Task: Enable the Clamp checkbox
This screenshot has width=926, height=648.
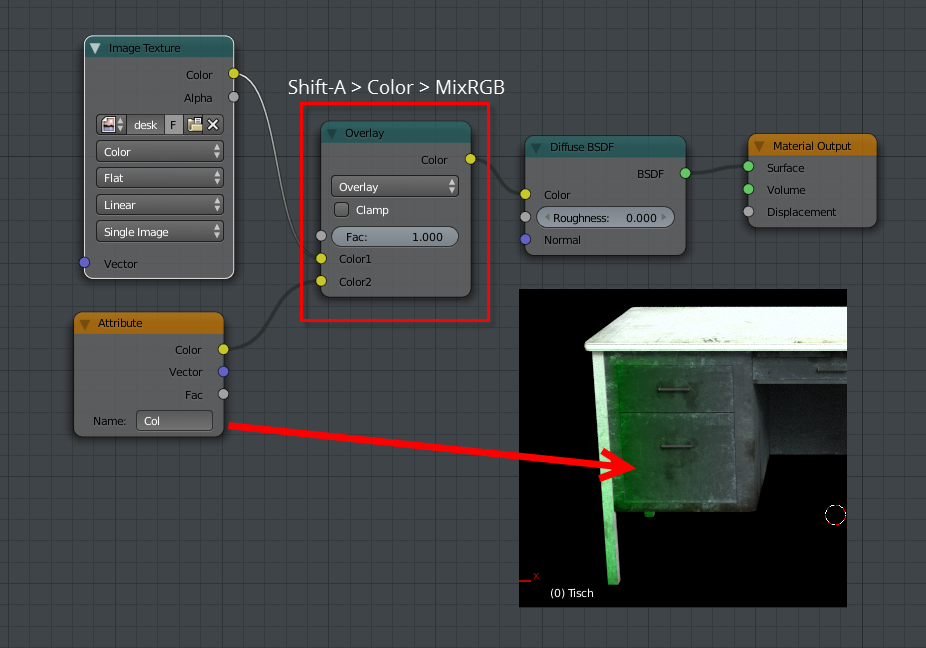Action: 341,210
